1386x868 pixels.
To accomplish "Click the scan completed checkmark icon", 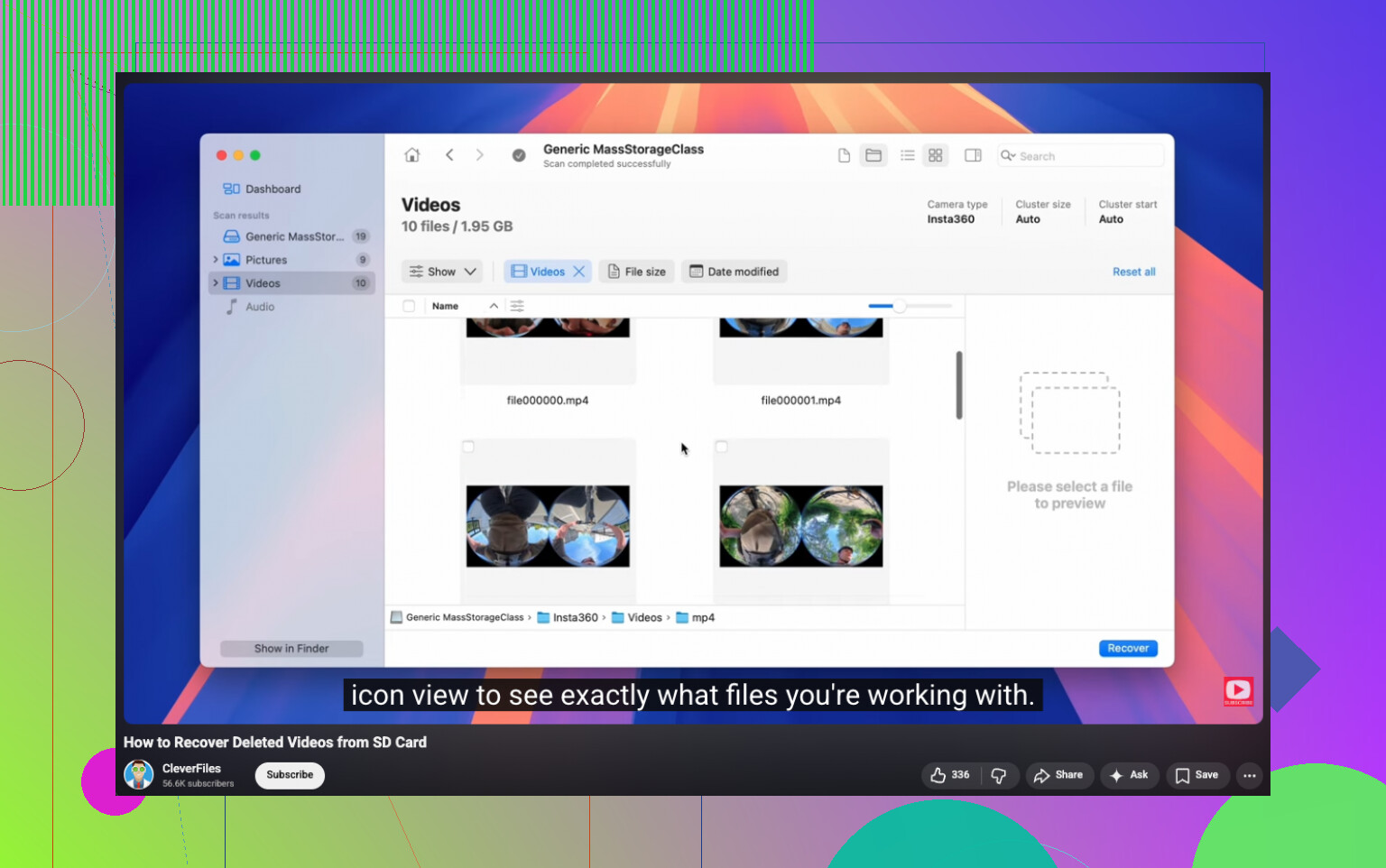I will 519,155.
